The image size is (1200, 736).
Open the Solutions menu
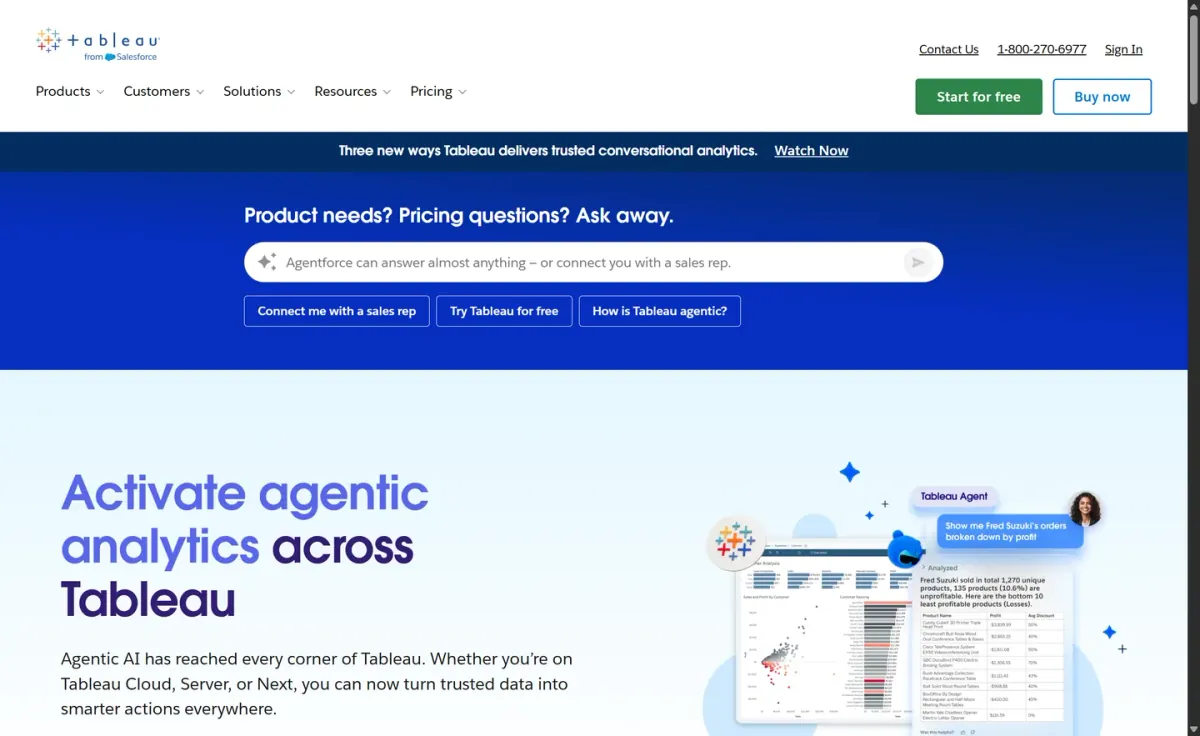tap(259, 91)
